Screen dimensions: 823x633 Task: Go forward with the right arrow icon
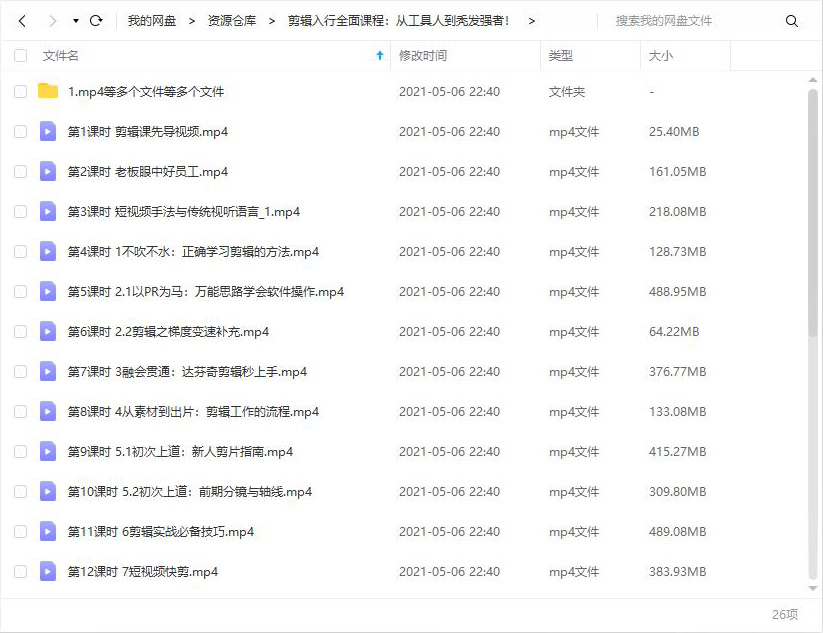(x=52, y=21)
